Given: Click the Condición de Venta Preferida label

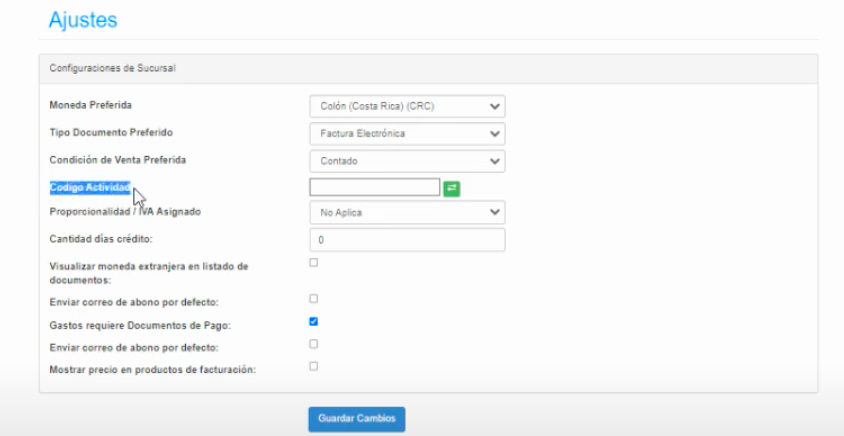Looking at the screenshot, I should coord(117,160).
